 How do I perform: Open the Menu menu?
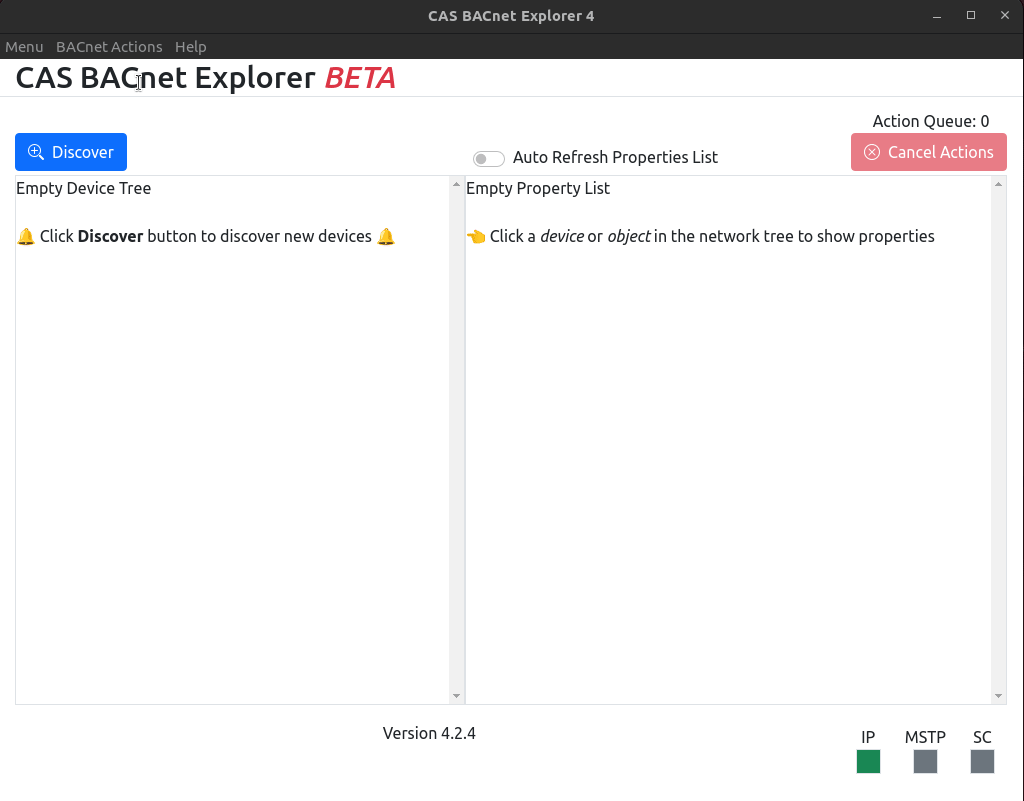[24, 47]
